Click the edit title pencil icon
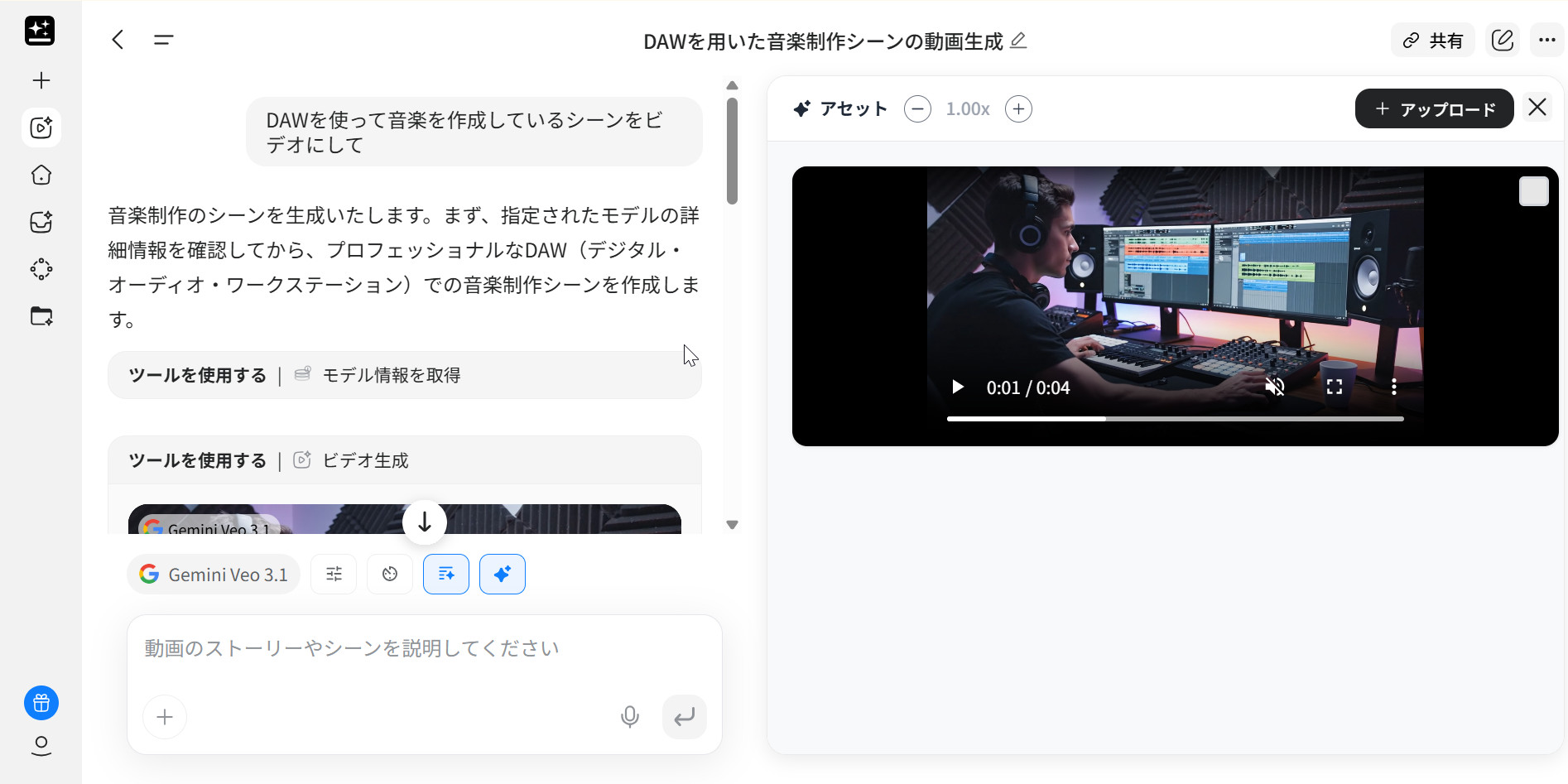This screenshot has height=784, width=1568. click(x=1019, y=41)
